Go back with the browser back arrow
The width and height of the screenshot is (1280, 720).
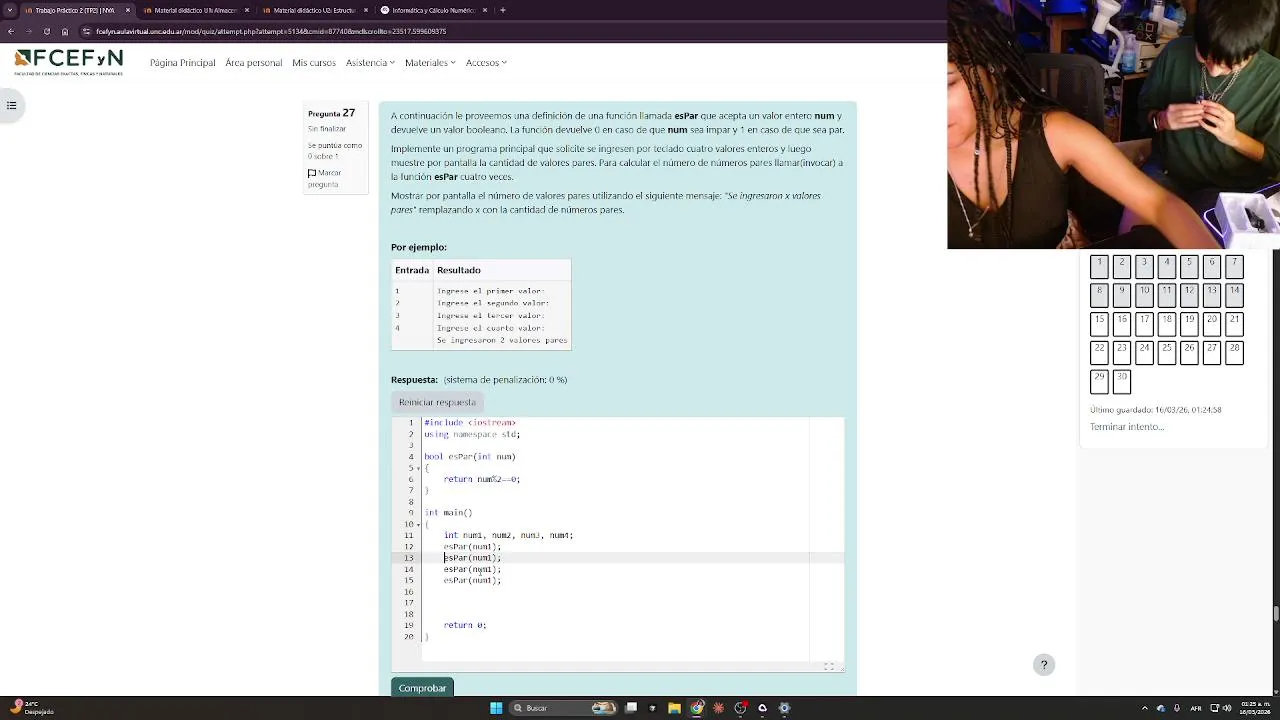[x=11, y=31]
